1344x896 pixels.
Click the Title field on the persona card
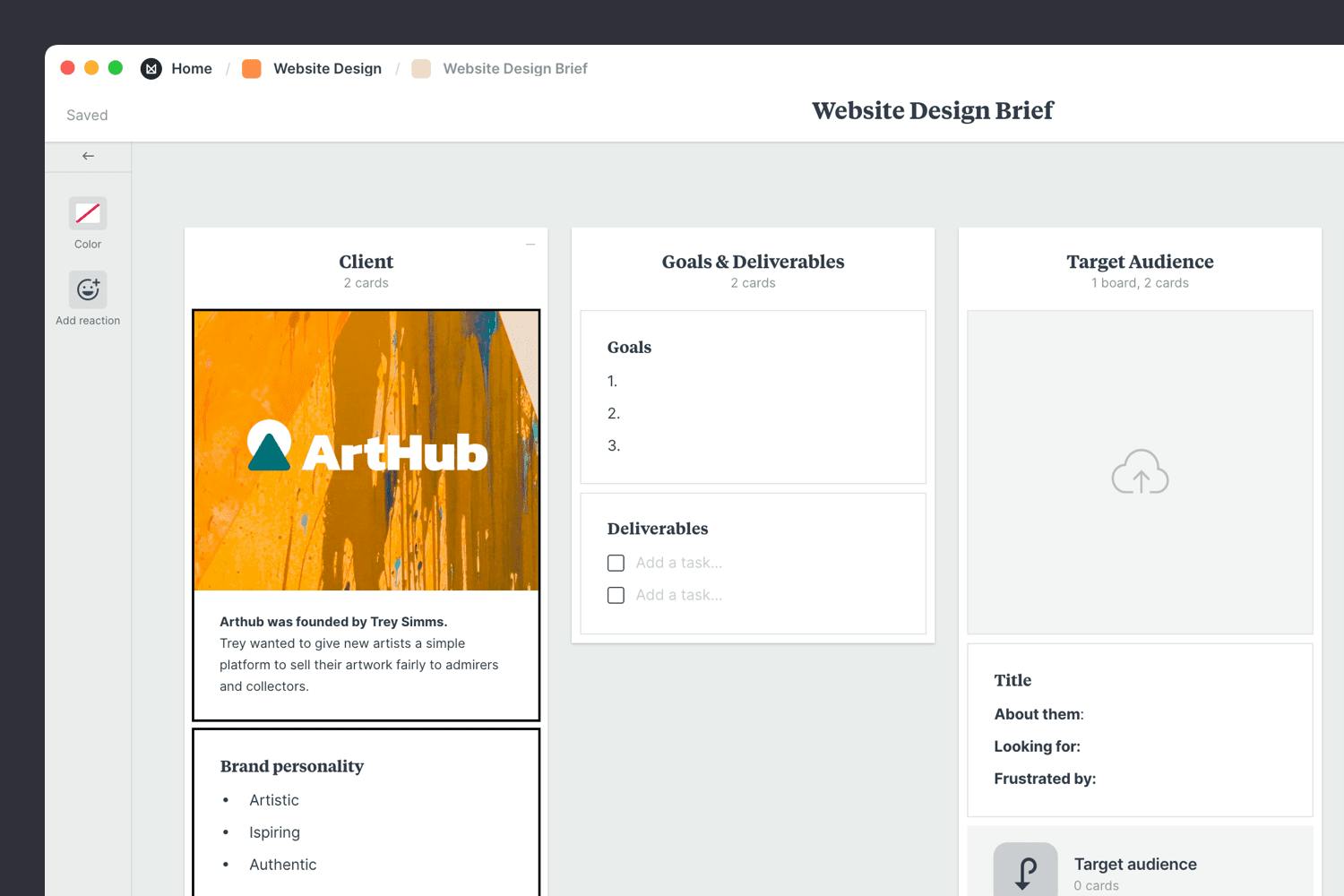(x=1012, y=680)
